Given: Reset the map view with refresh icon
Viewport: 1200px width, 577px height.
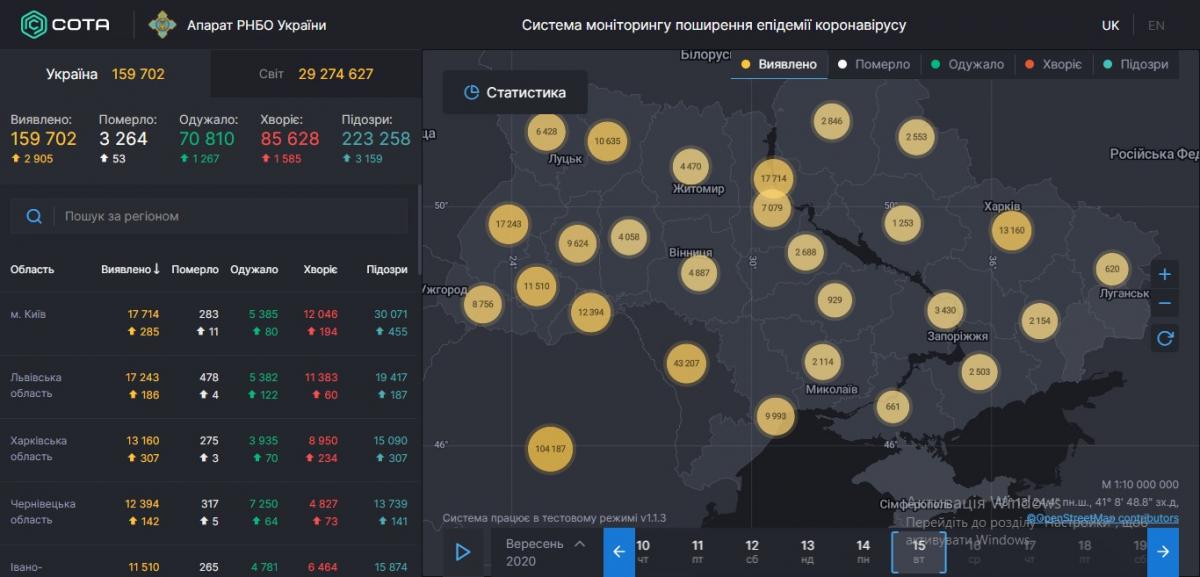Looking at the screenshot, I should (1164, 338).
